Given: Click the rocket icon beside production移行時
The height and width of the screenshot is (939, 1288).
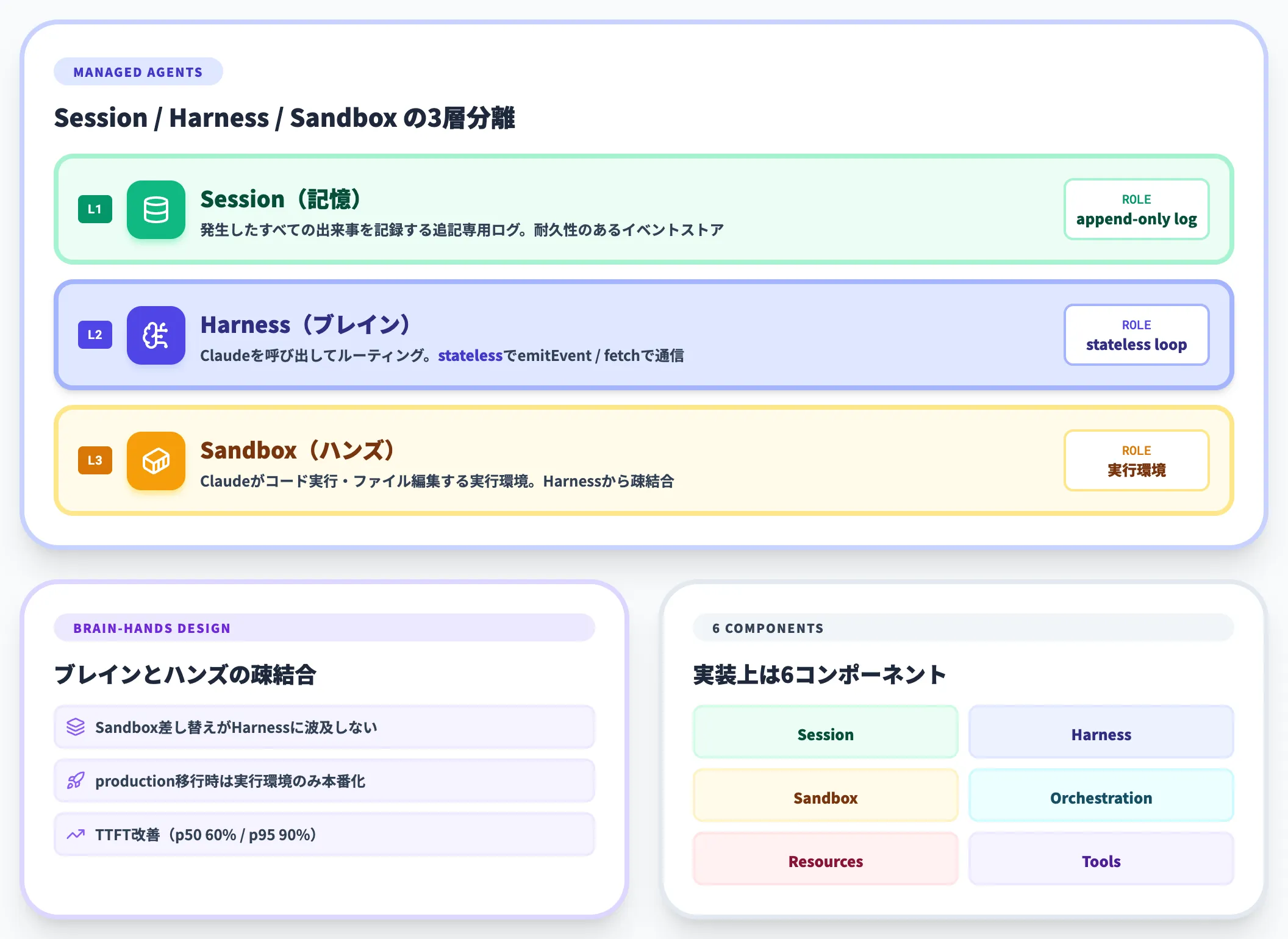Looking at the screenshot, I should coord(76,780).
